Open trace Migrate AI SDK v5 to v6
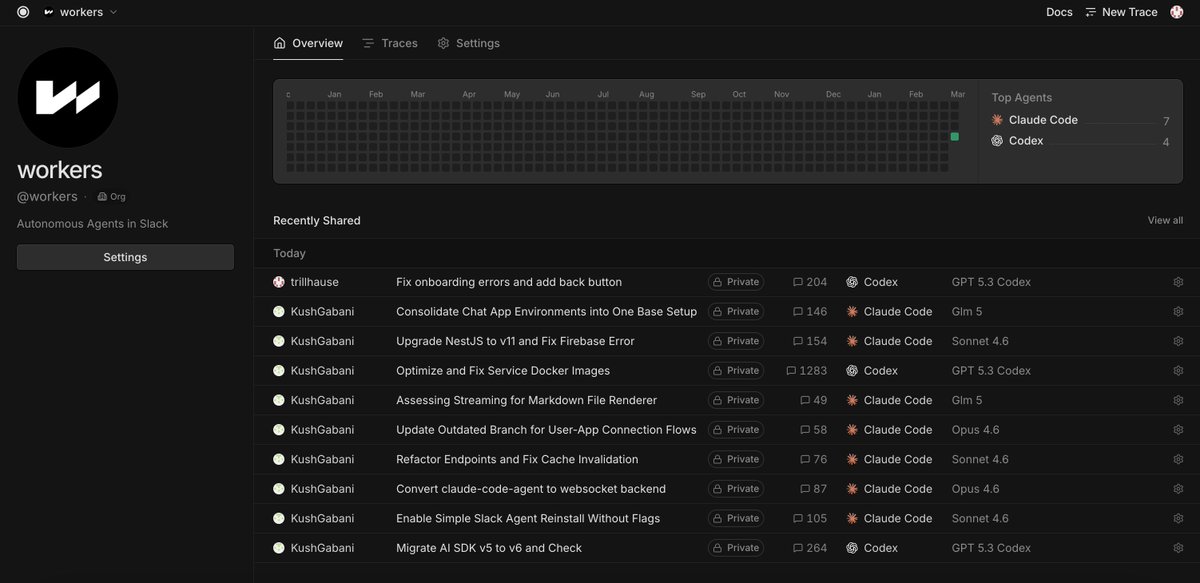Image resolution: width=1200 pixels, height=583 pixels. pos(489,548)
